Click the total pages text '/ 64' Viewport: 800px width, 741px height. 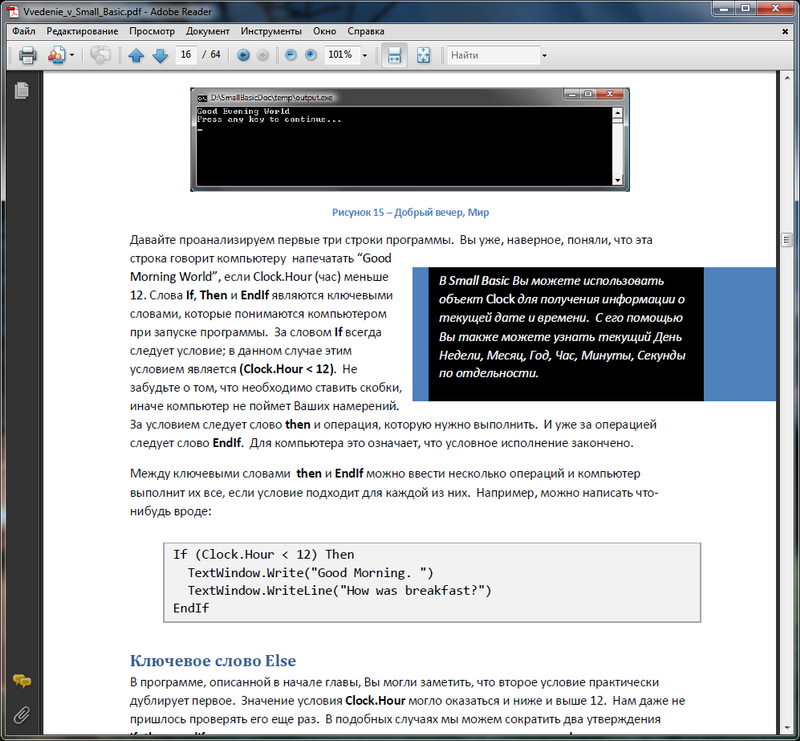click(x=211, y=55)
